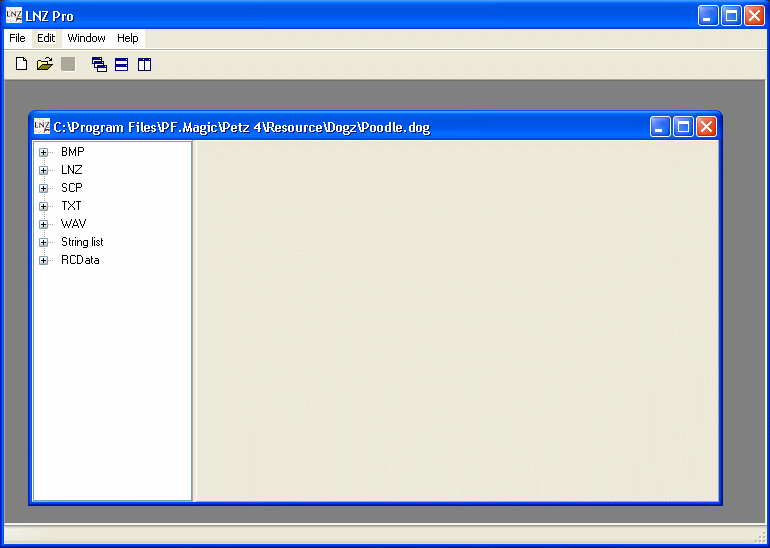Cascade windows using the toolbar icon
Screen dimensions: 770x548
99,64
